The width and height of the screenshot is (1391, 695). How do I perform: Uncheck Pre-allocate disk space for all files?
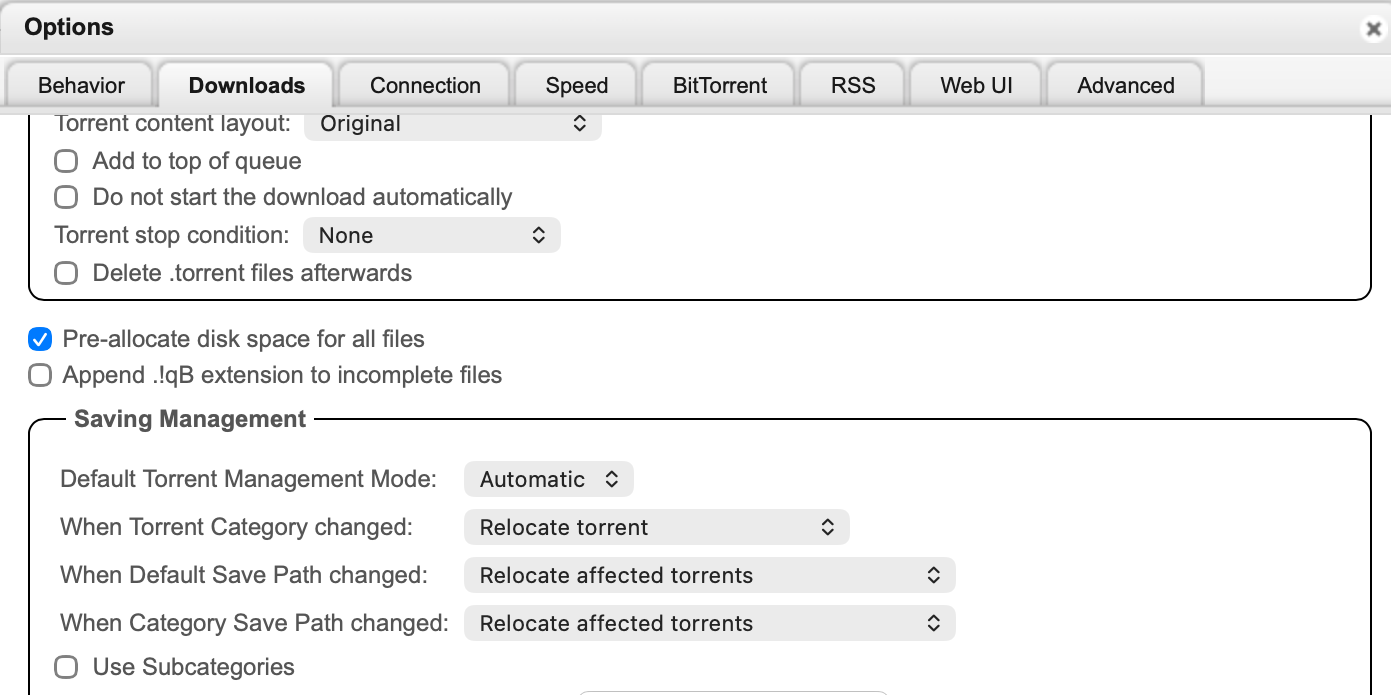[40, 340]
